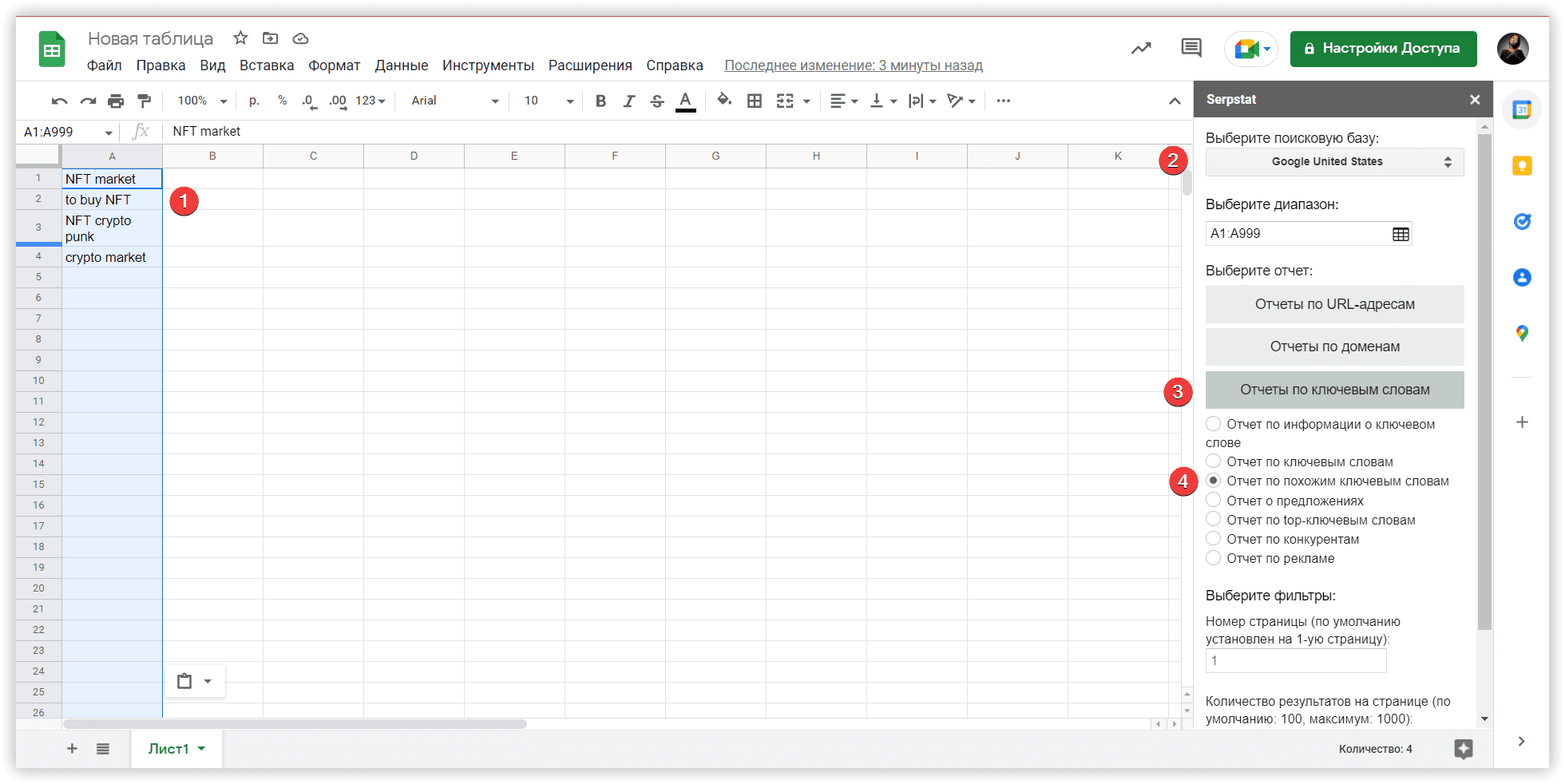Open the Arial font dropdown
This screenshot has height=784, width=1565.
tap(454, 101)
